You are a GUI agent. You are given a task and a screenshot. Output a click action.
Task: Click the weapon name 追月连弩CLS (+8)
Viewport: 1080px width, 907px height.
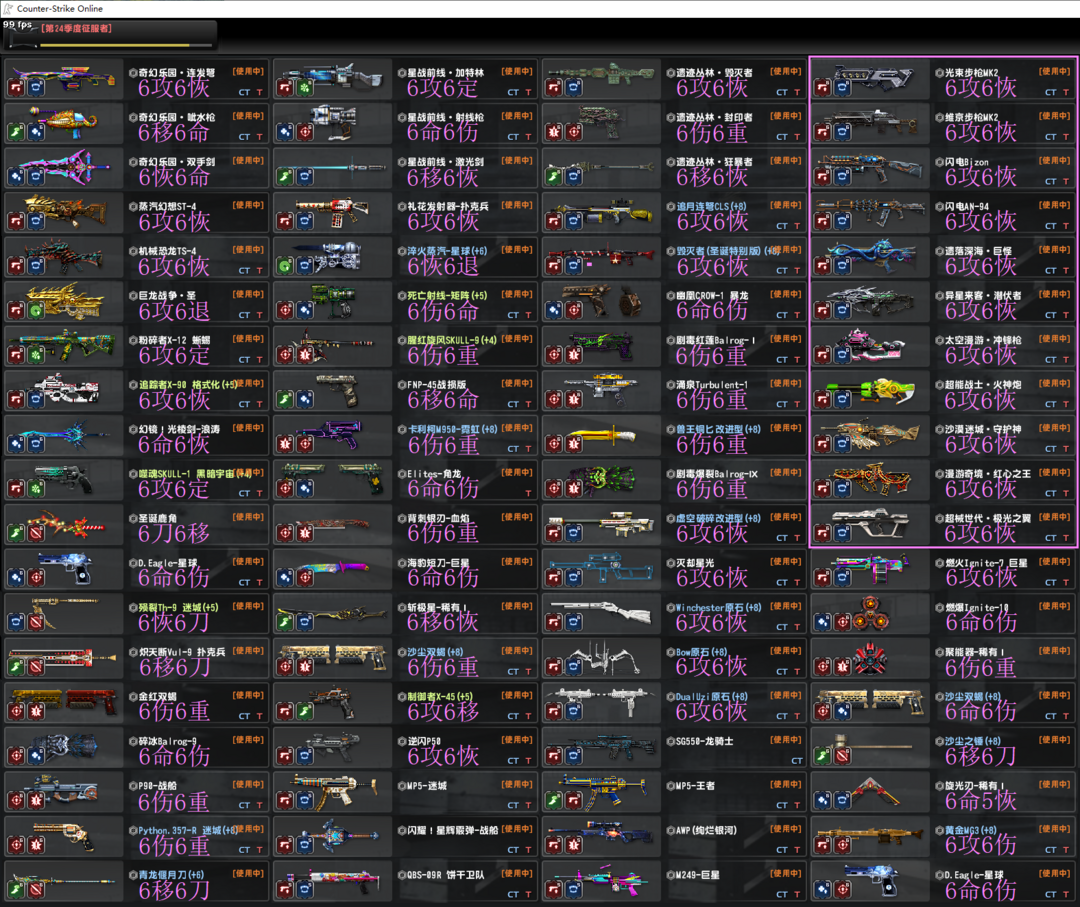click(711, 207)
